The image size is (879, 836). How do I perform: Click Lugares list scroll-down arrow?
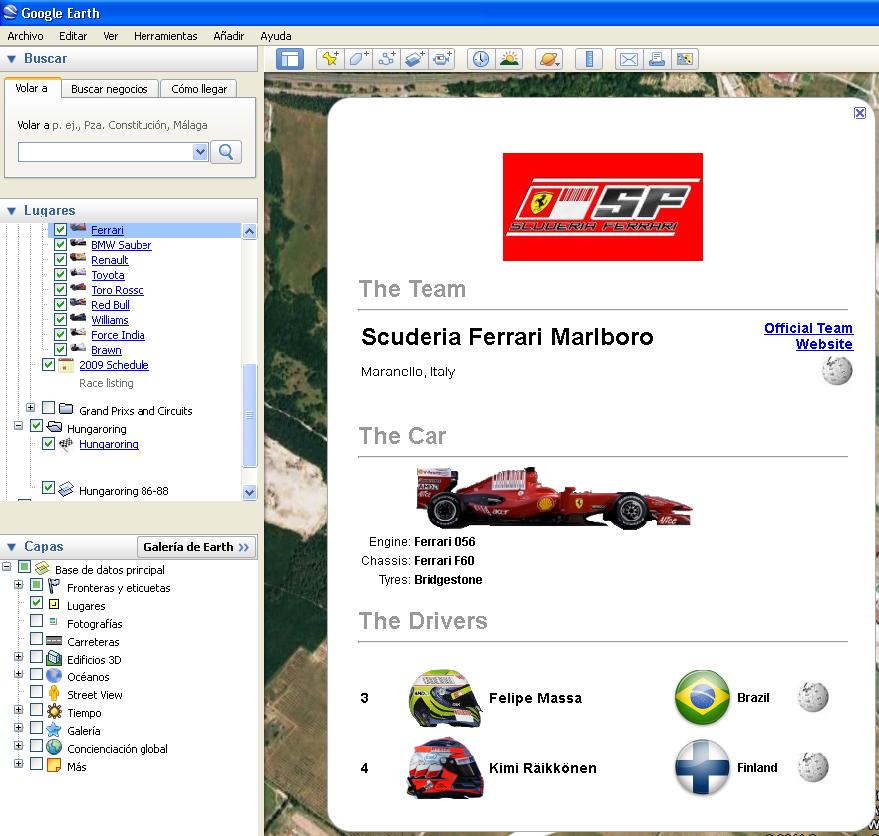point(249,492)
